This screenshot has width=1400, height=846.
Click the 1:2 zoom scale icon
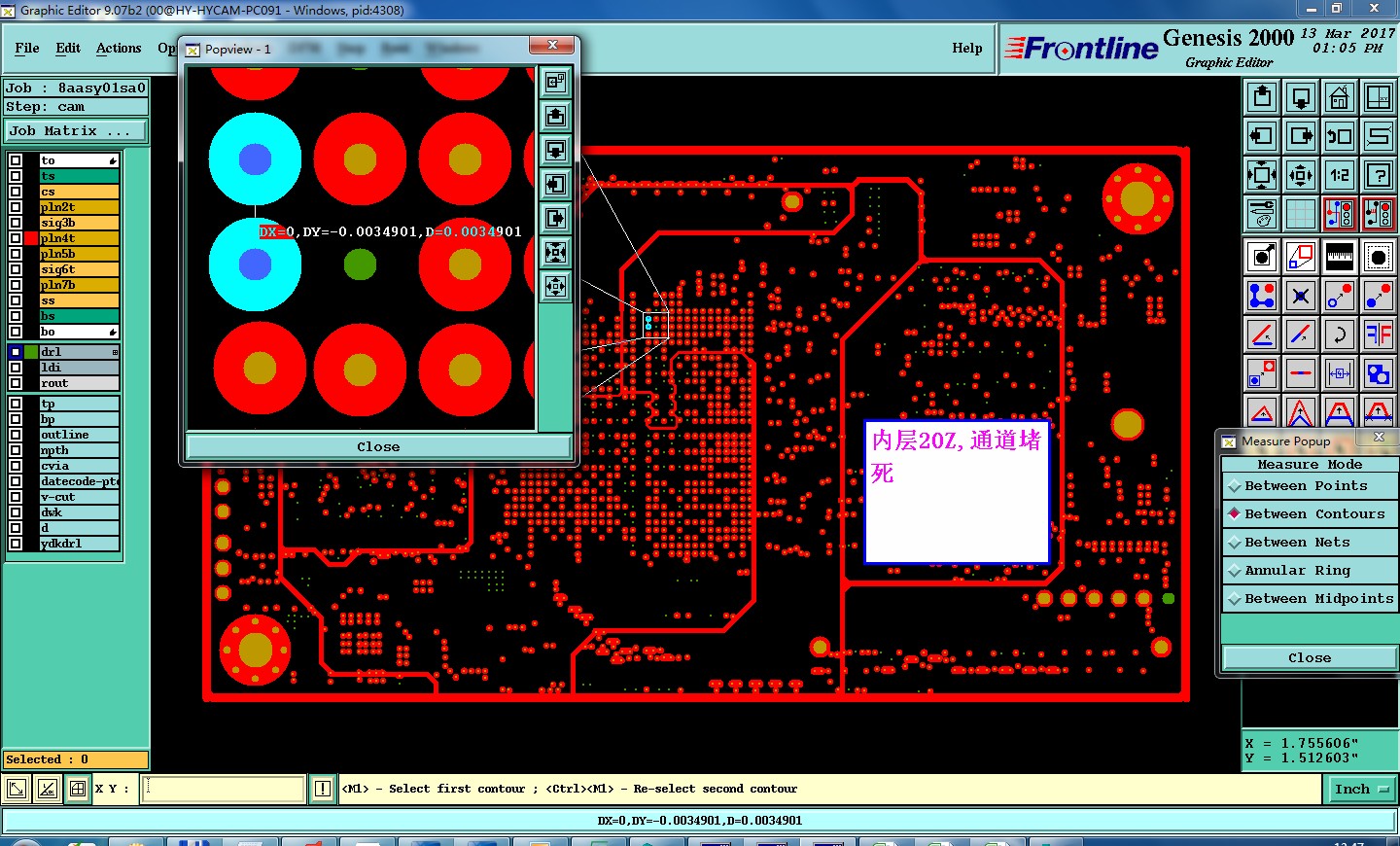1340,175
